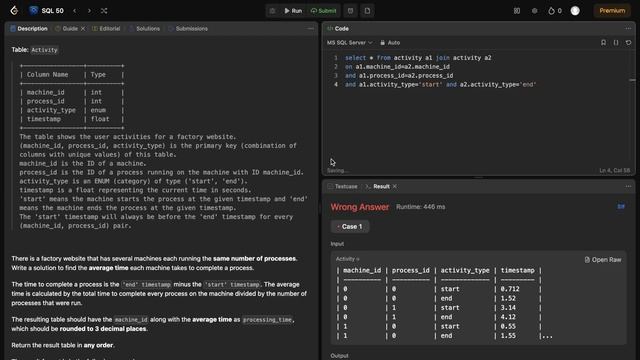
Task: Switch to the Description tab
Action: 29,29
